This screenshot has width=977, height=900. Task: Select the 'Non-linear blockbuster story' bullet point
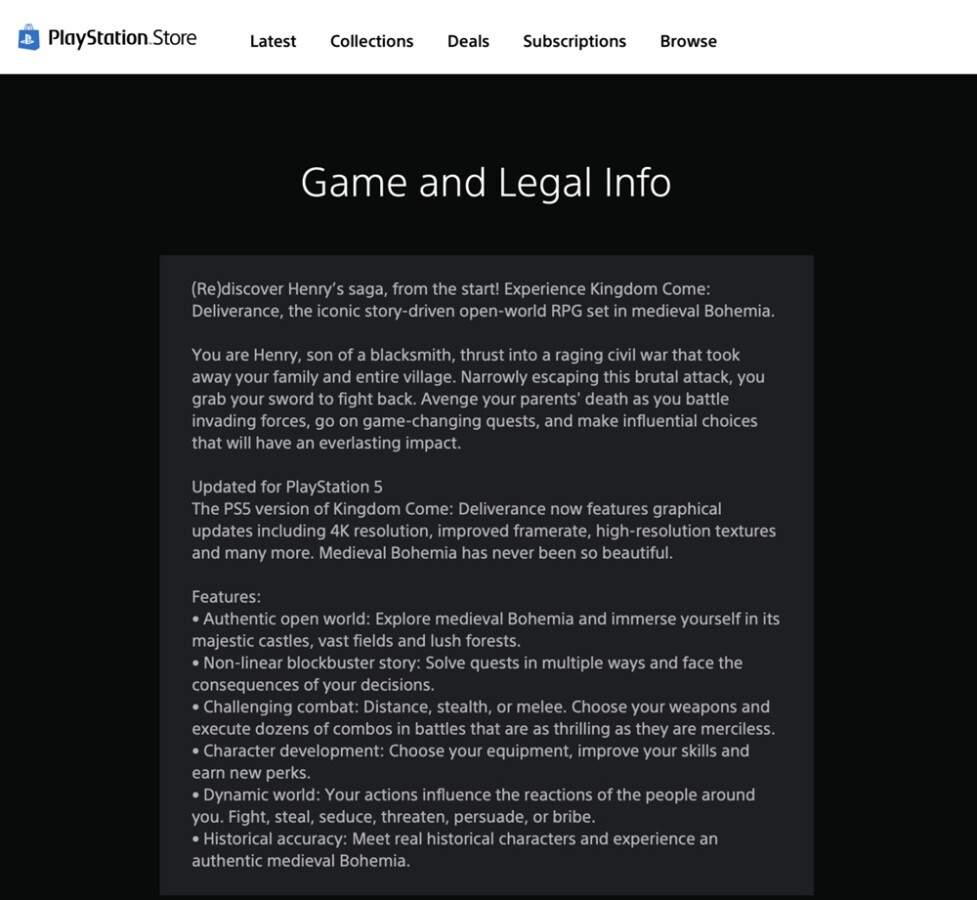(467, 673)
